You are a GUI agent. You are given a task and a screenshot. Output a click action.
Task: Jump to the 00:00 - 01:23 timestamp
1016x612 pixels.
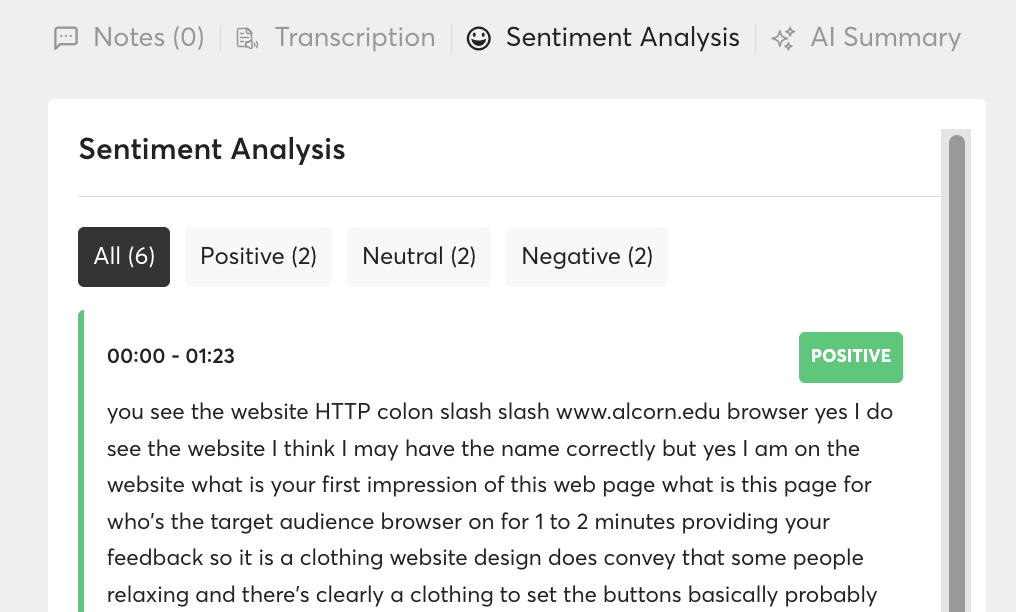[x=171, y=356]
